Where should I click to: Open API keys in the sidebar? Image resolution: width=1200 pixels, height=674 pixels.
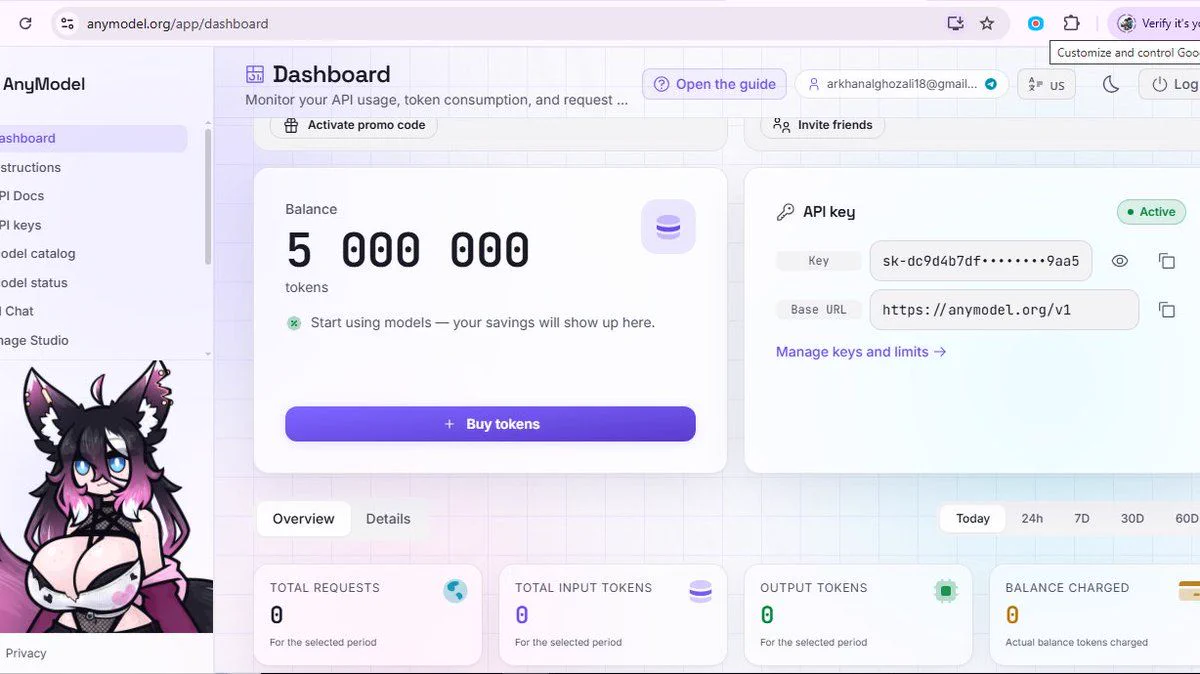point(92,225)
